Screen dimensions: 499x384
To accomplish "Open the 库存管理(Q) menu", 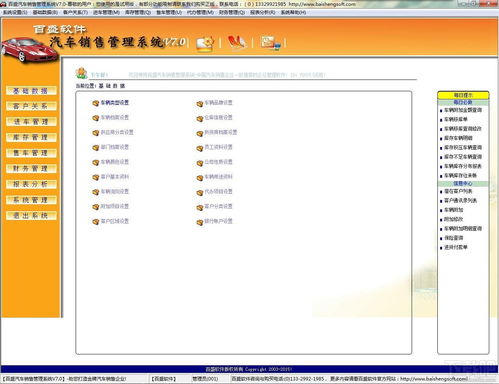I will [x=138, y=12].
